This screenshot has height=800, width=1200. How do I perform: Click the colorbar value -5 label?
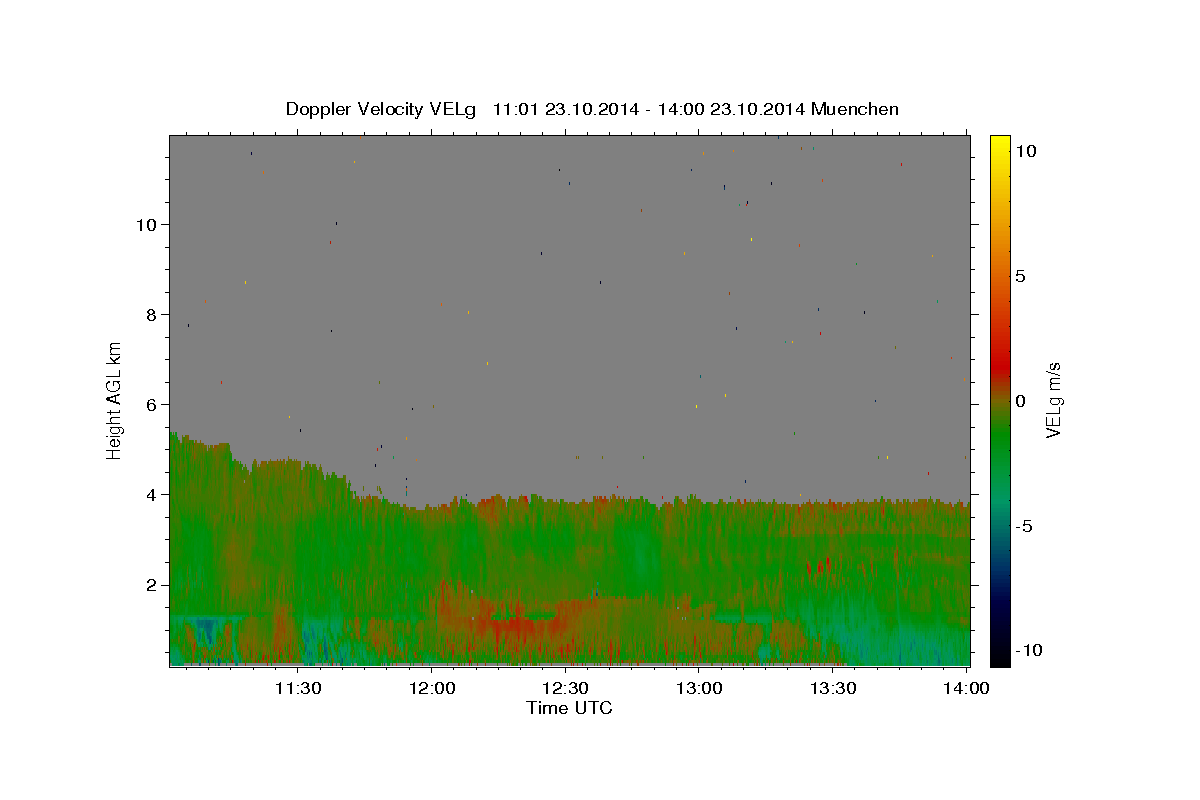pyautogui.click(x=1022, y=526)
